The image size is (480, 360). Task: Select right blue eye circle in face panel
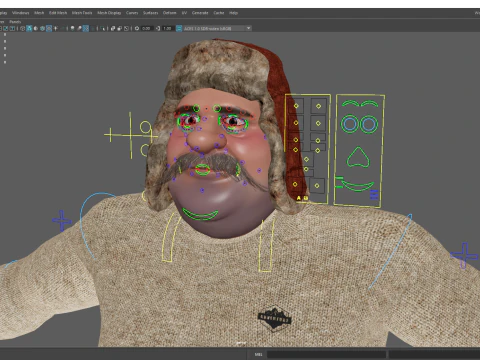(369, 124)
